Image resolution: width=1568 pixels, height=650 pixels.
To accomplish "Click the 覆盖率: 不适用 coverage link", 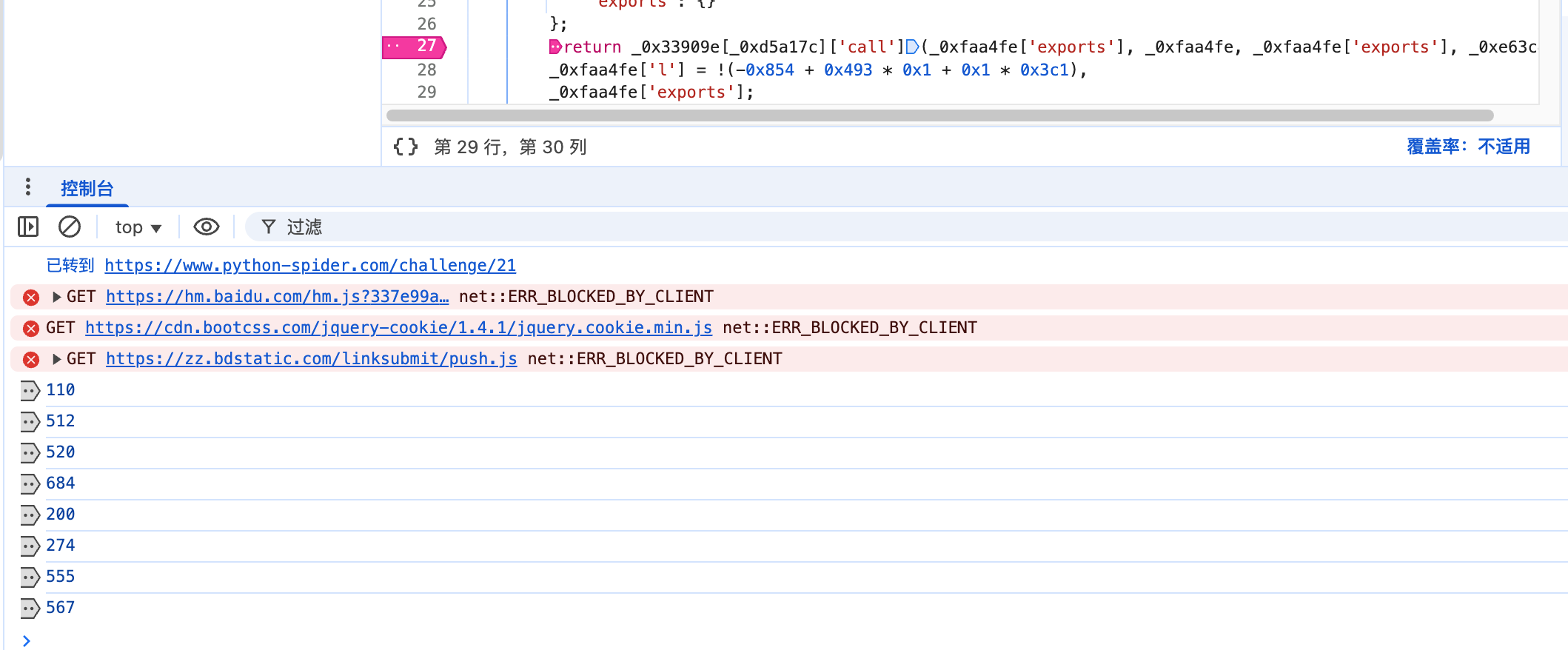I will [1468, 147].
